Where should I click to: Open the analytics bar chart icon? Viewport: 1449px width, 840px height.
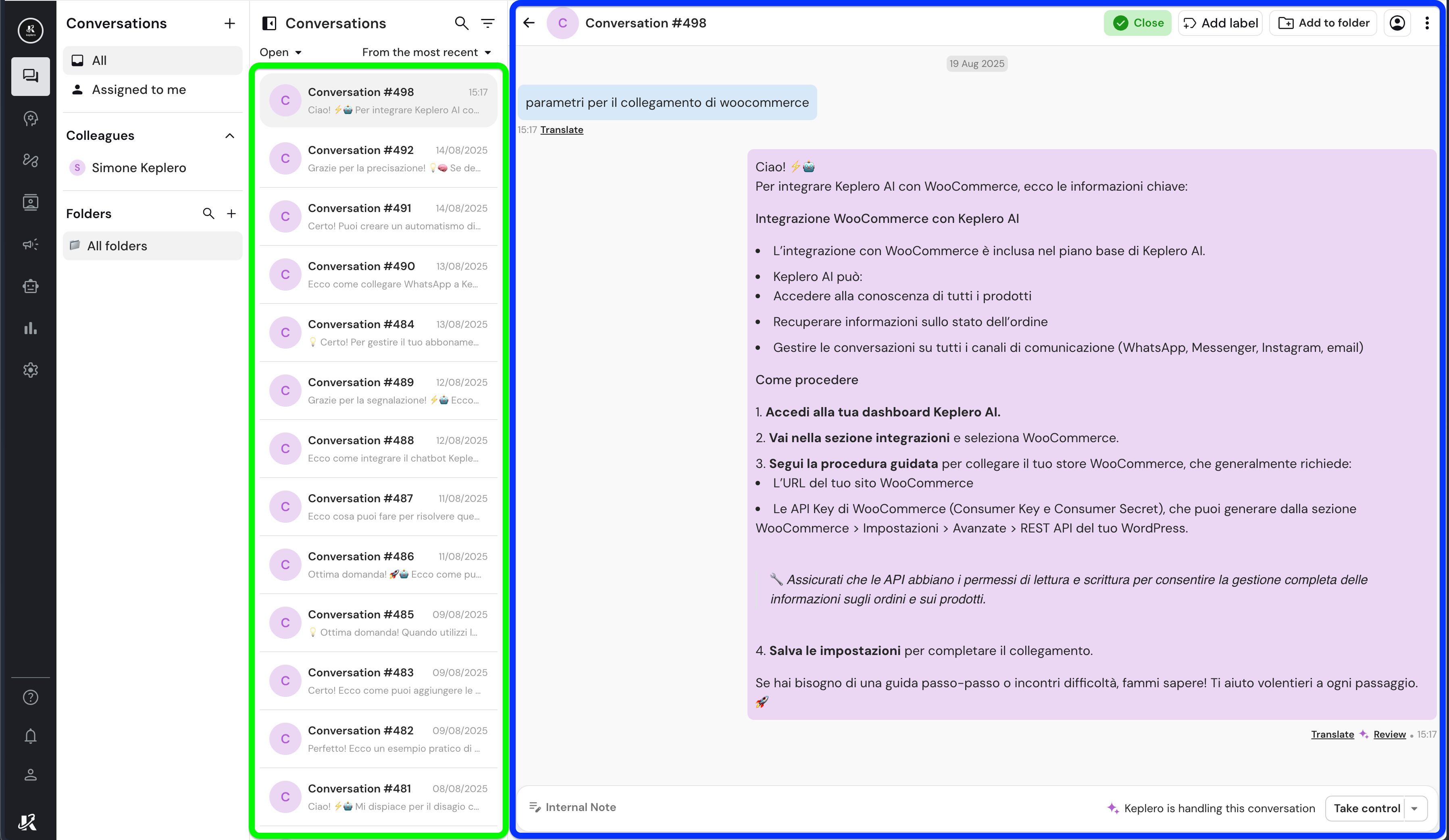(x=31, y=328)
